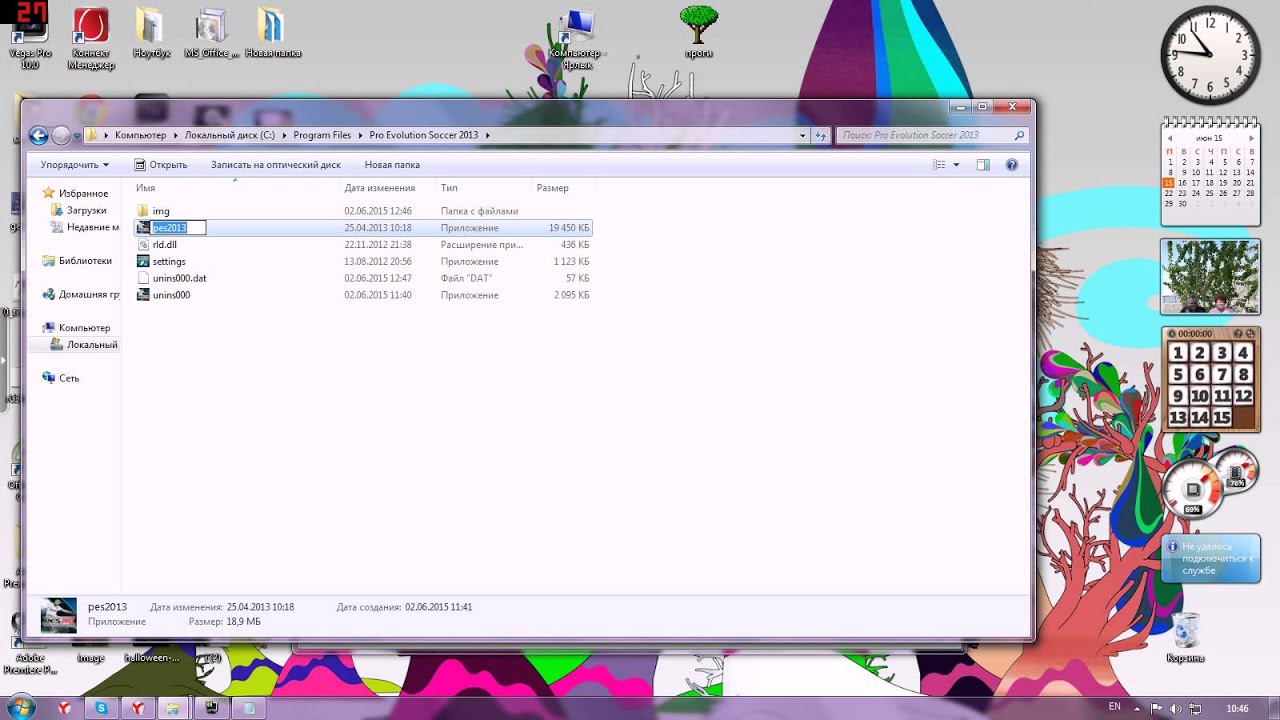Click Компьютер in the breadcrumb path
This screenshot has height=720, width=1280.
pyautogui.click(x=140, y=135)
